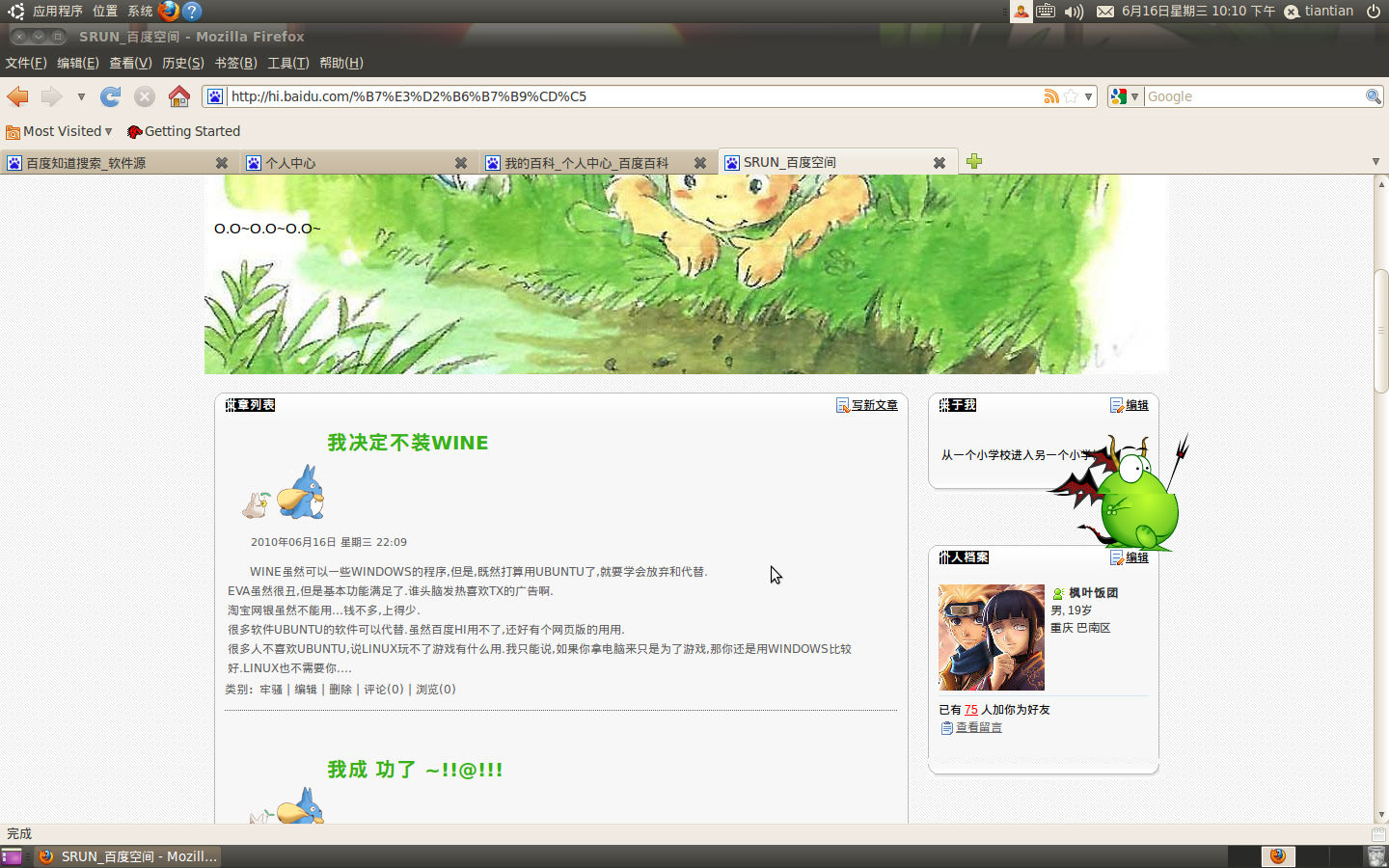Click the SRUN_百度空间 taskbar window button
The height and width of the screenshot is (868, 1389).
(128, 856)
